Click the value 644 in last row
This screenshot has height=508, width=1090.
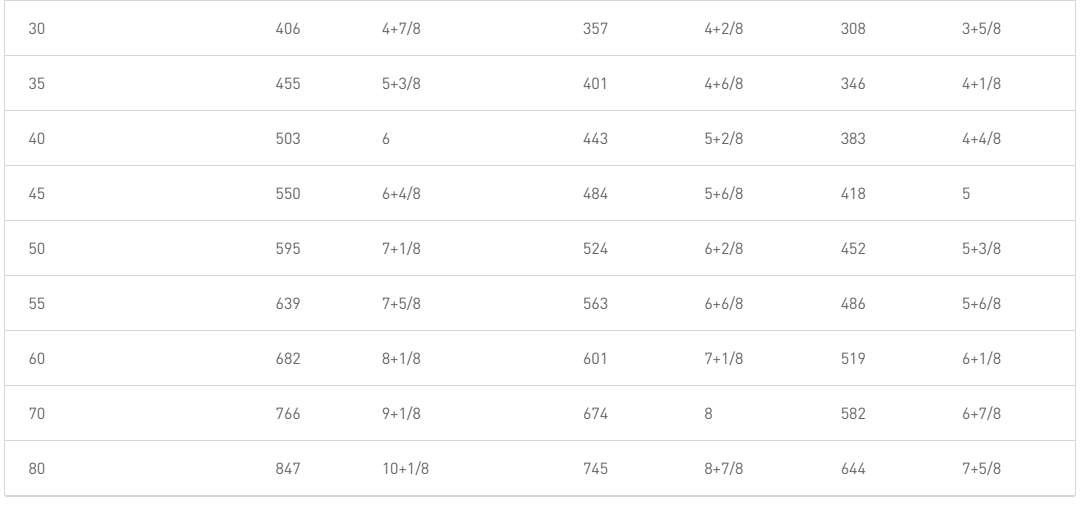853,469
